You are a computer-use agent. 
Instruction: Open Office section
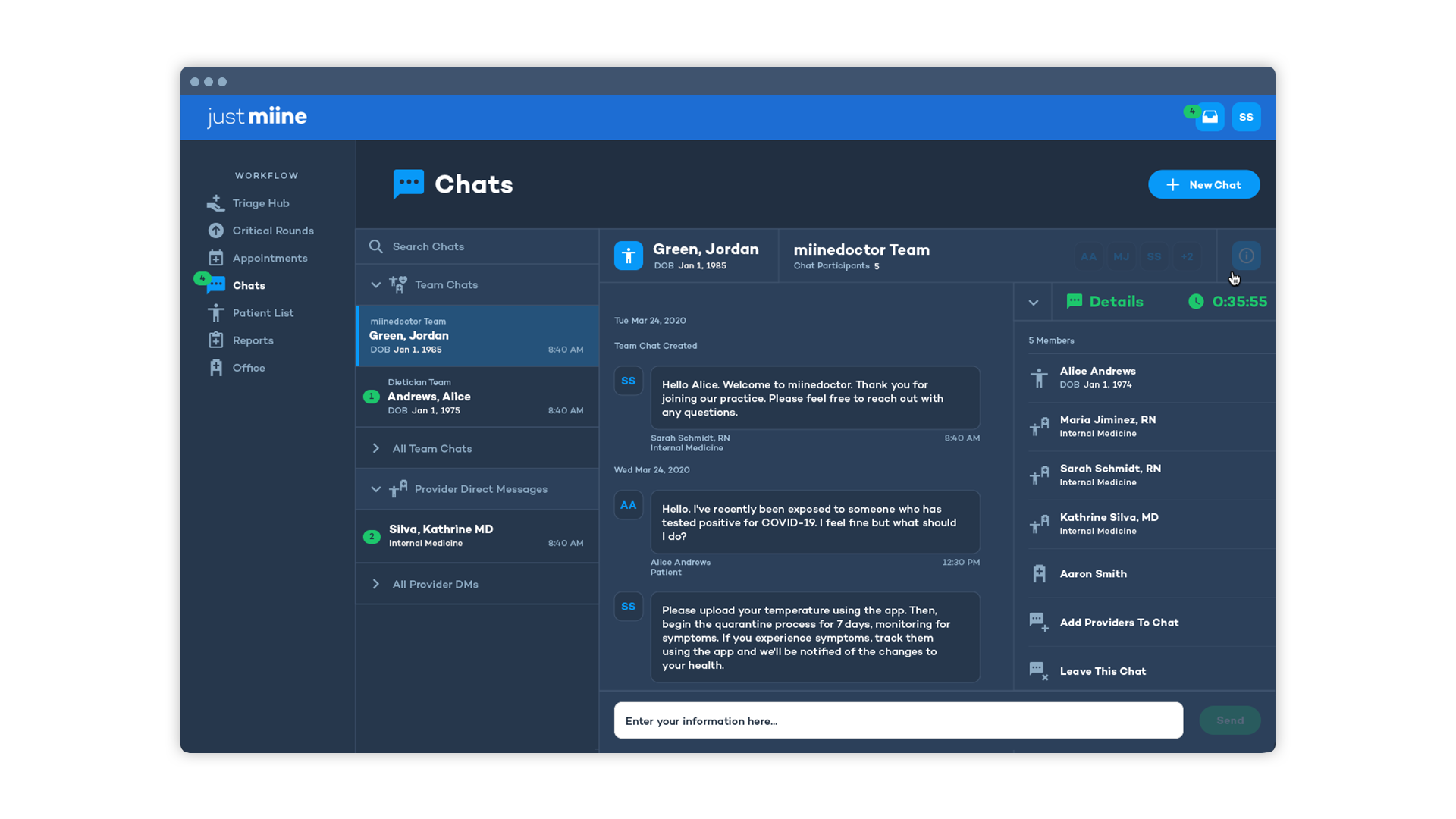click(x=249, y=368)
